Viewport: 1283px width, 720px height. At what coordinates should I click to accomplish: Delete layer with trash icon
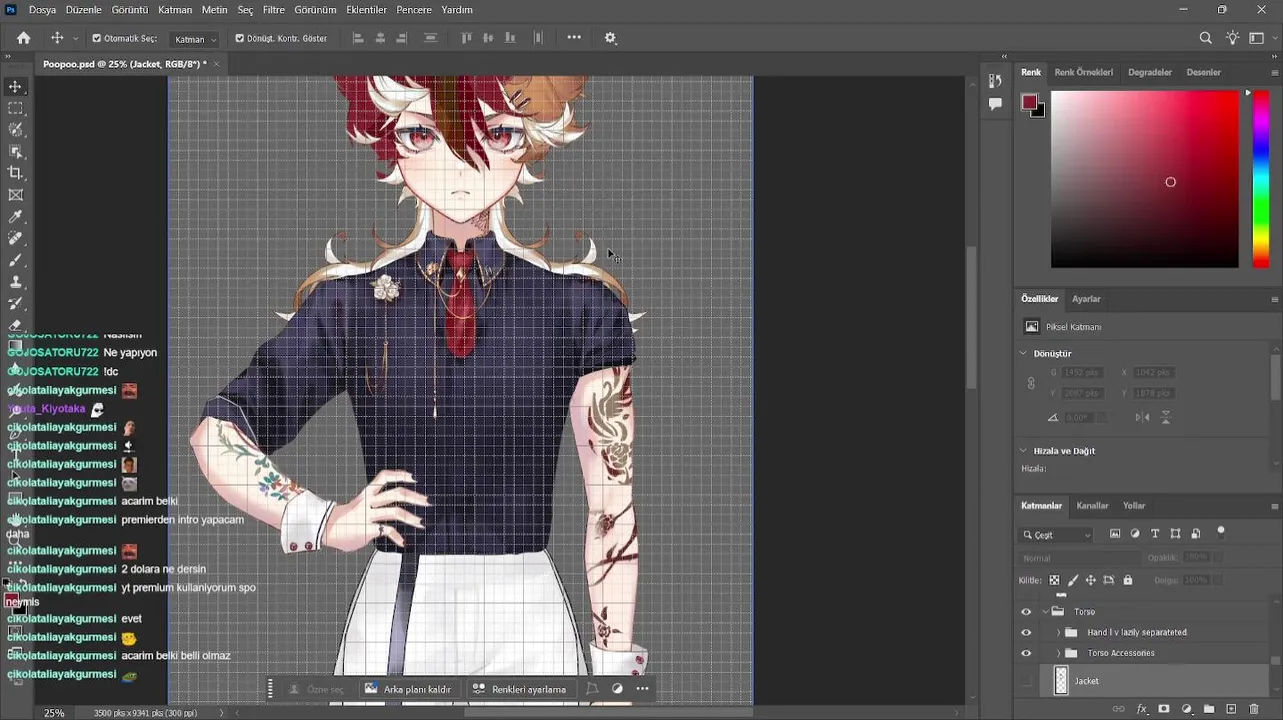point(1254,709)
